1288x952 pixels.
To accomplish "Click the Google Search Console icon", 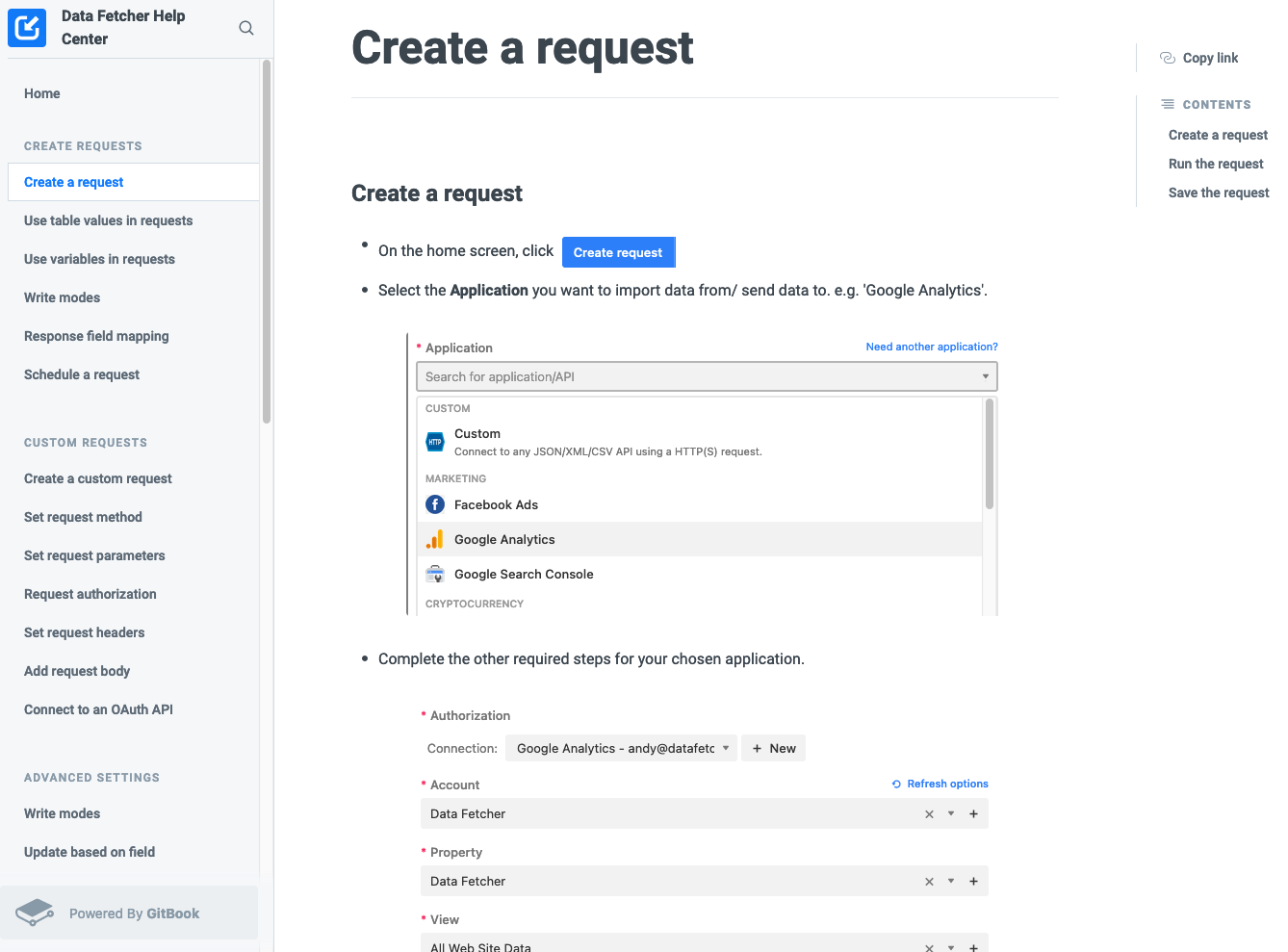I will [x=435, y=574].
